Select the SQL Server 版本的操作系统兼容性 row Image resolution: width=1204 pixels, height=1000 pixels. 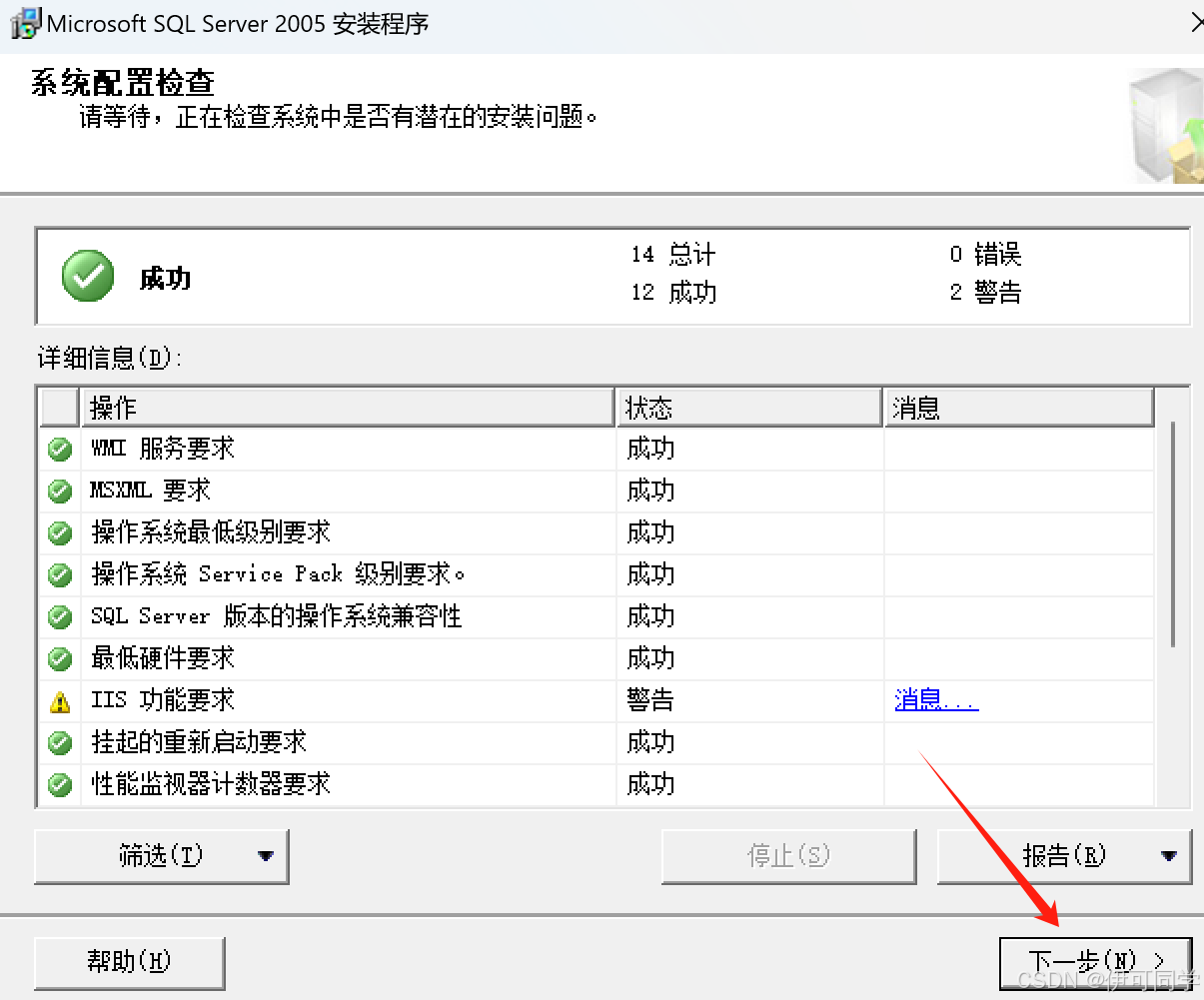point(597,617)
